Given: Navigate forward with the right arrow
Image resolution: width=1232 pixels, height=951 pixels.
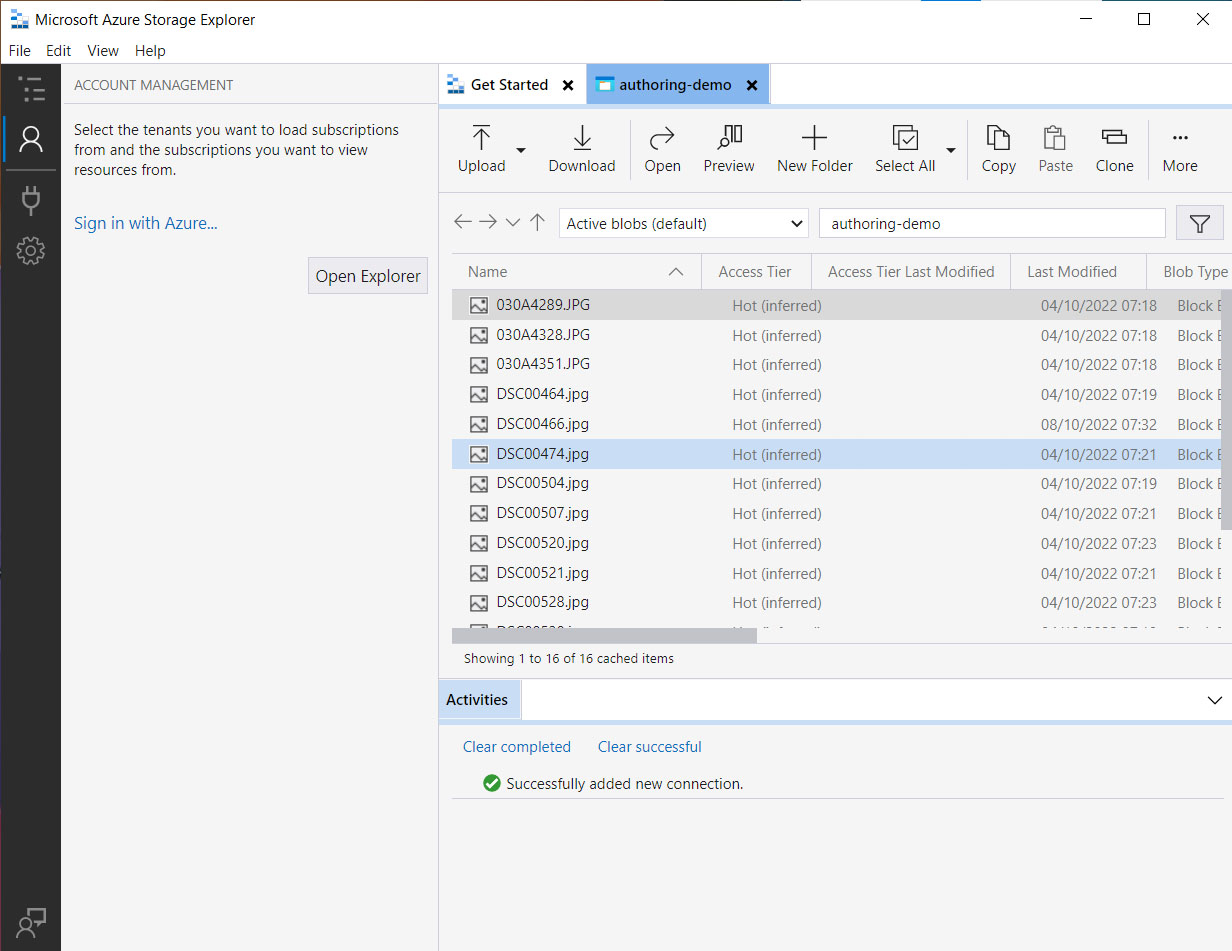Looking at the screenshot, I should click(488, 222).
